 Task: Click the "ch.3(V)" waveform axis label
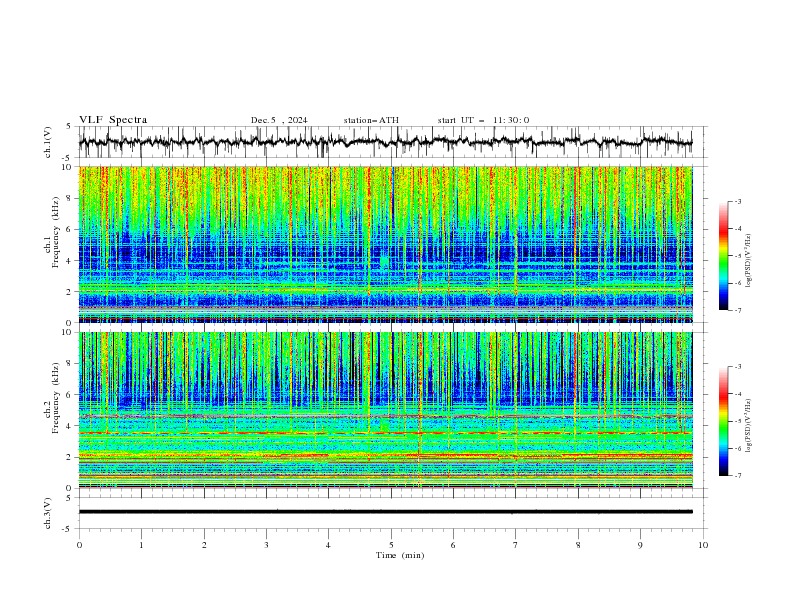(x=48, y=513)
